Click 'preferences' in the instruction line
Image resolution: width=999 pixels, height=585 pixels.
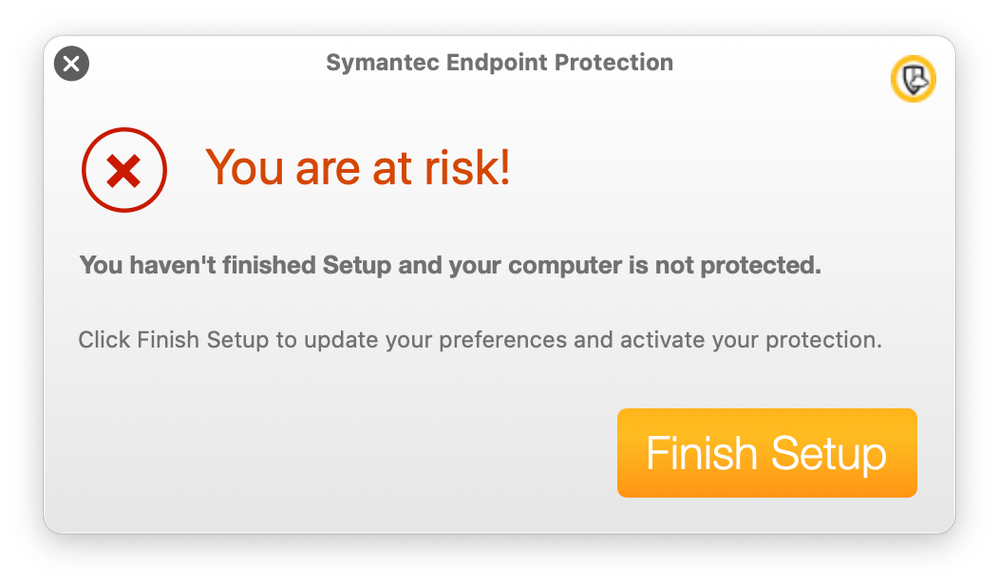click(x=503, y=340)
